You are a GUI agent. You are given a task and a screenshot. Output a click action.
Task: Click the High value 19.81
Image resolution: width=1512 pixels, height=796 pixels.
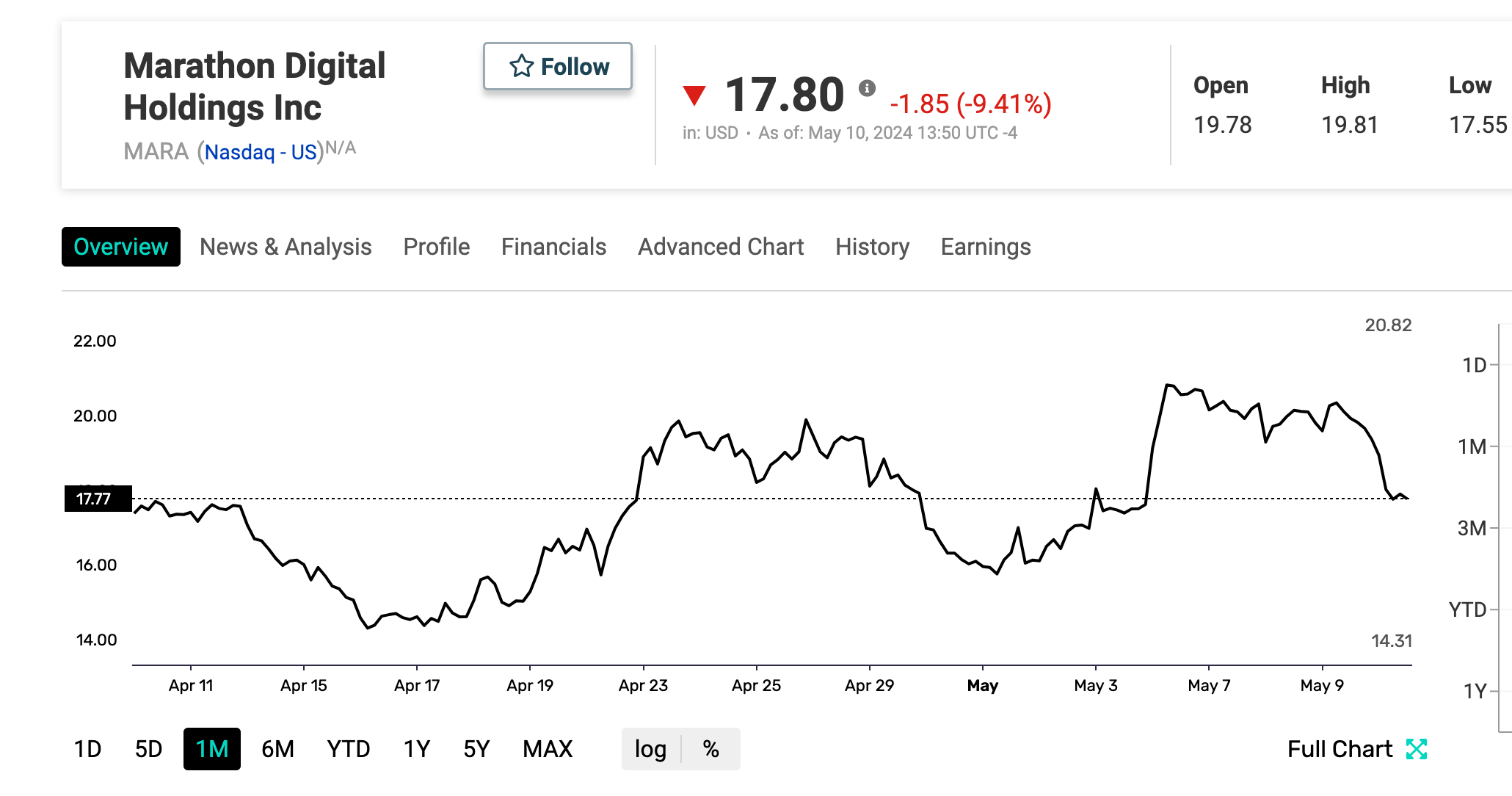pos(1350,125)
